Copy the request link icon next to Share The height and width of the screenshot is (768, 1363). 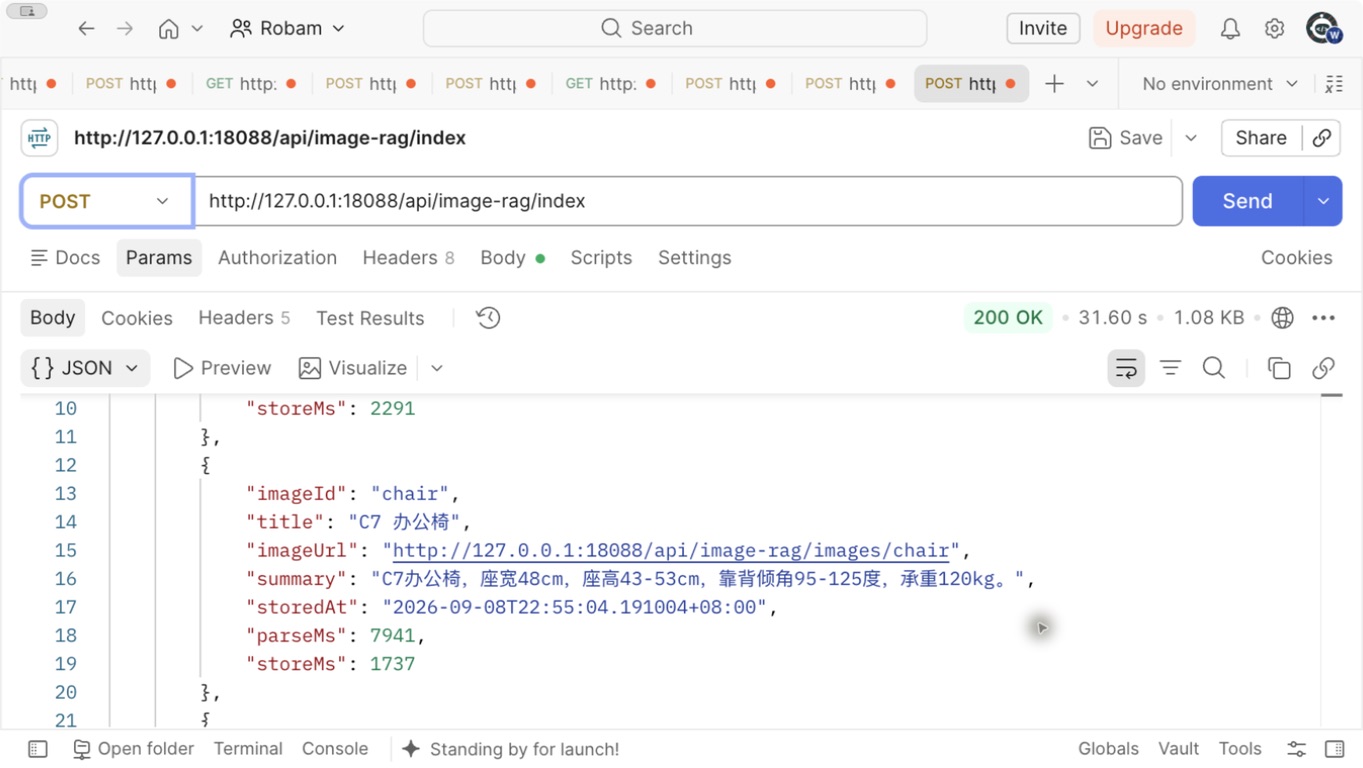[1322, 138]
